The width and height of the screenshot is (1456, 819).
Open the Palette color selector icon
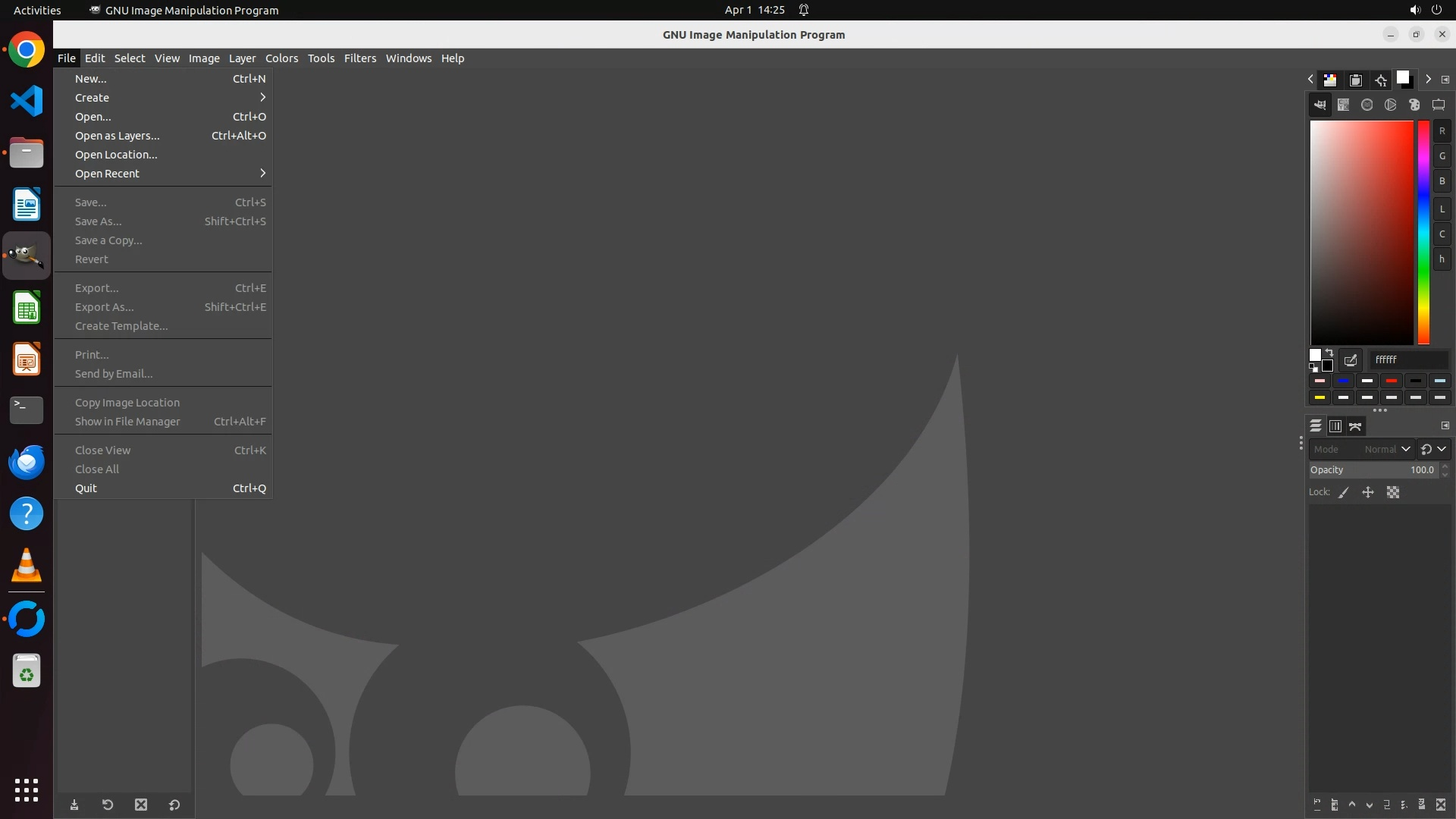[x=1414, y=105]
